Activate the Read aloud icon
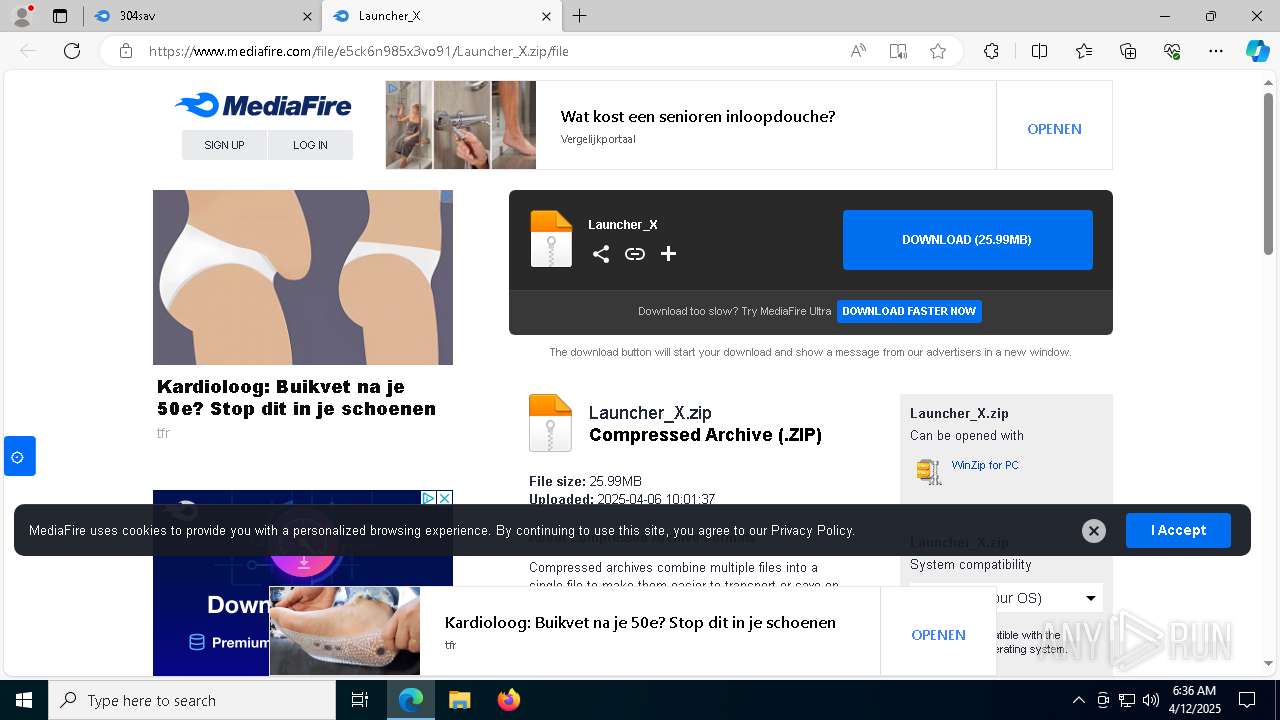Viewport: 1280px width, 720px height. (858, 51)
